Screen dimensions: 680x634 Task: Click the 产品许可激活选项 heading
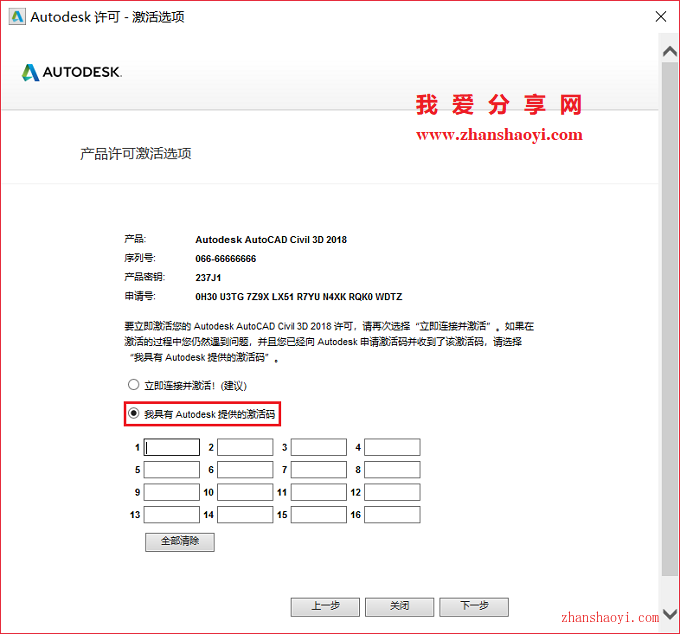coord(136,154)
